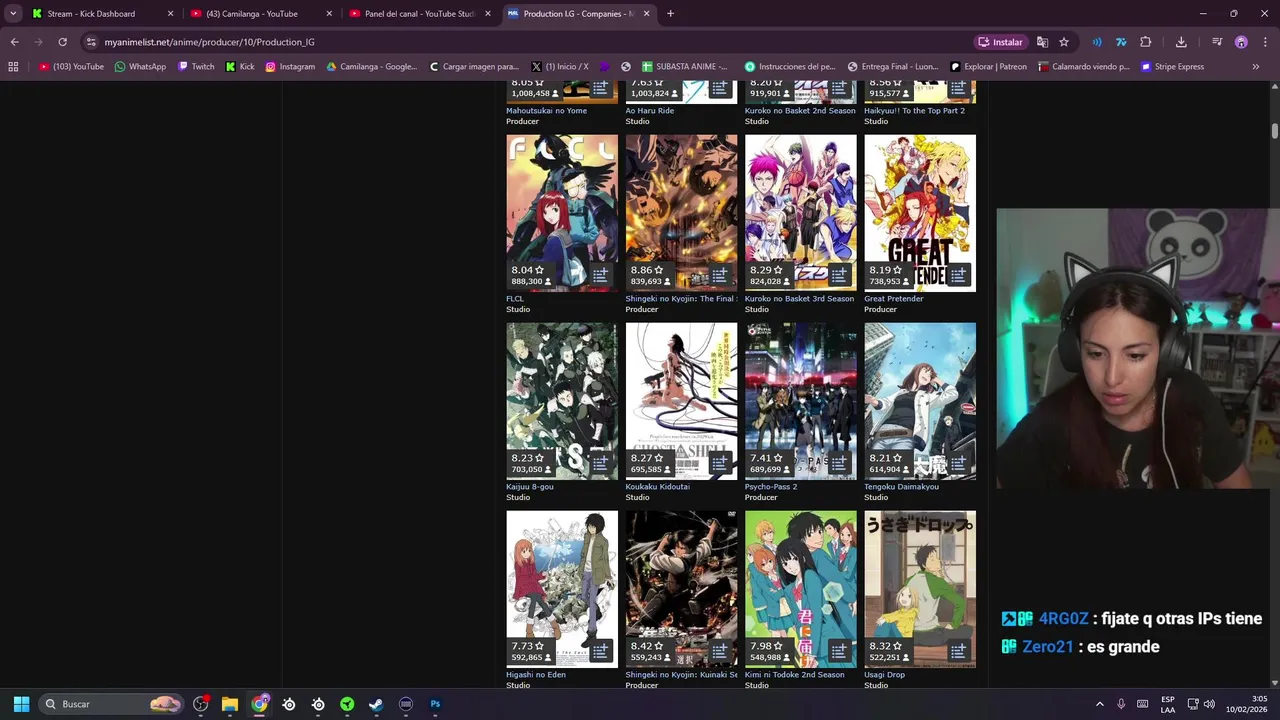Open the Psycho-Pass 2 title link

click(771, 486)
